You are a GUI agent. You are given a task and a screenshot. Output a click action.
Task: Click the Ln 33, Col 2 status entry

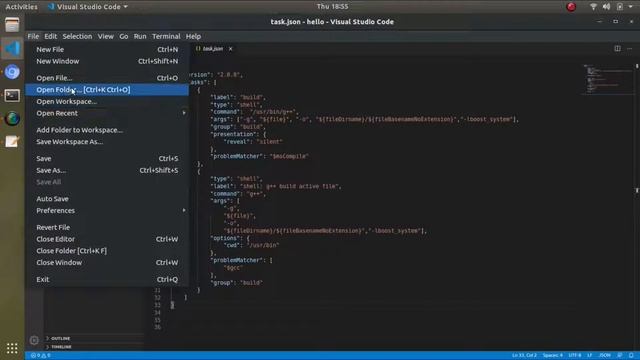tap(524, 356)
